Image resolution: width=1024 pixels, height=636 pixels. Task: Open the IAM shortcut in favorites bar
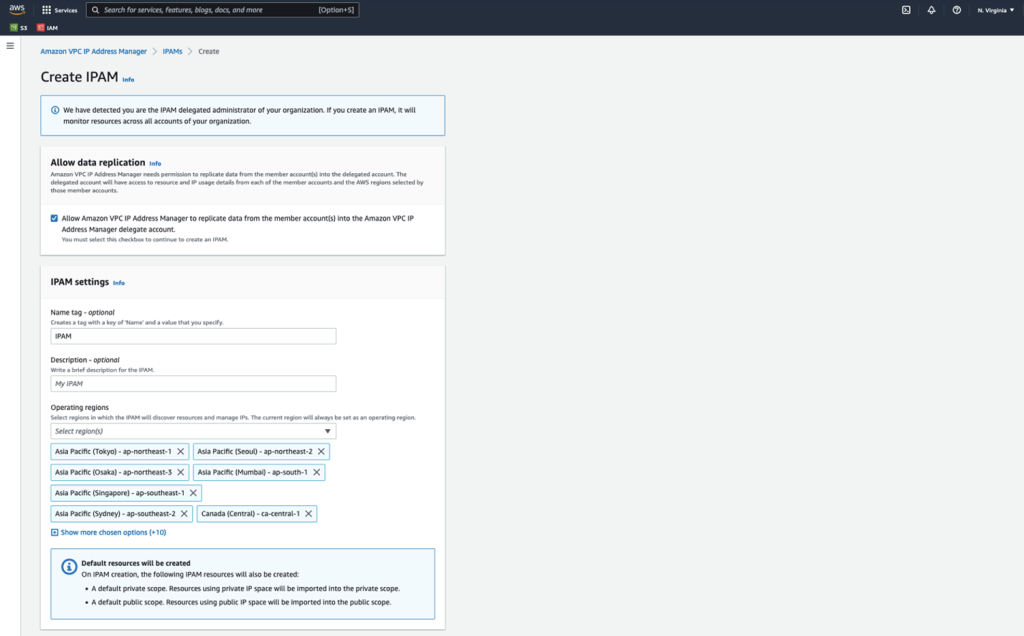(x=48, y=27)
